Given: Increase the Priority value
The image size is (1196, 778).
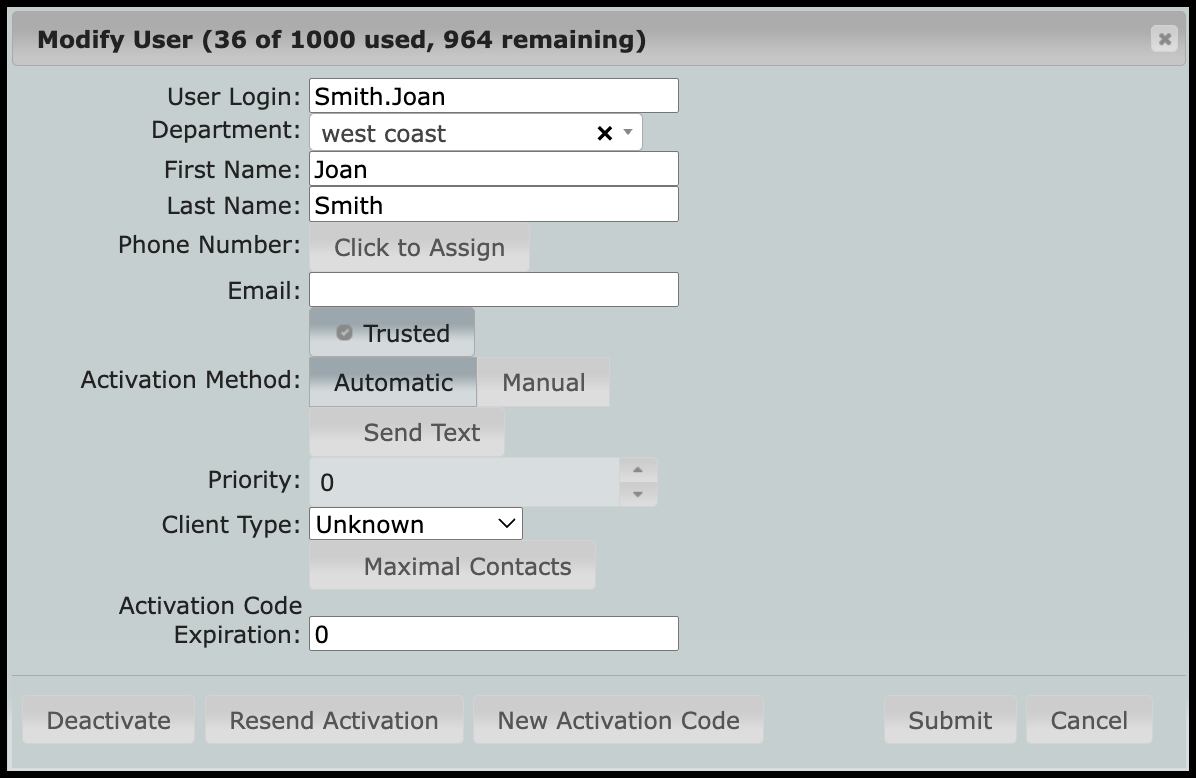Looking at the screenshot, I should tap(638, 470).
